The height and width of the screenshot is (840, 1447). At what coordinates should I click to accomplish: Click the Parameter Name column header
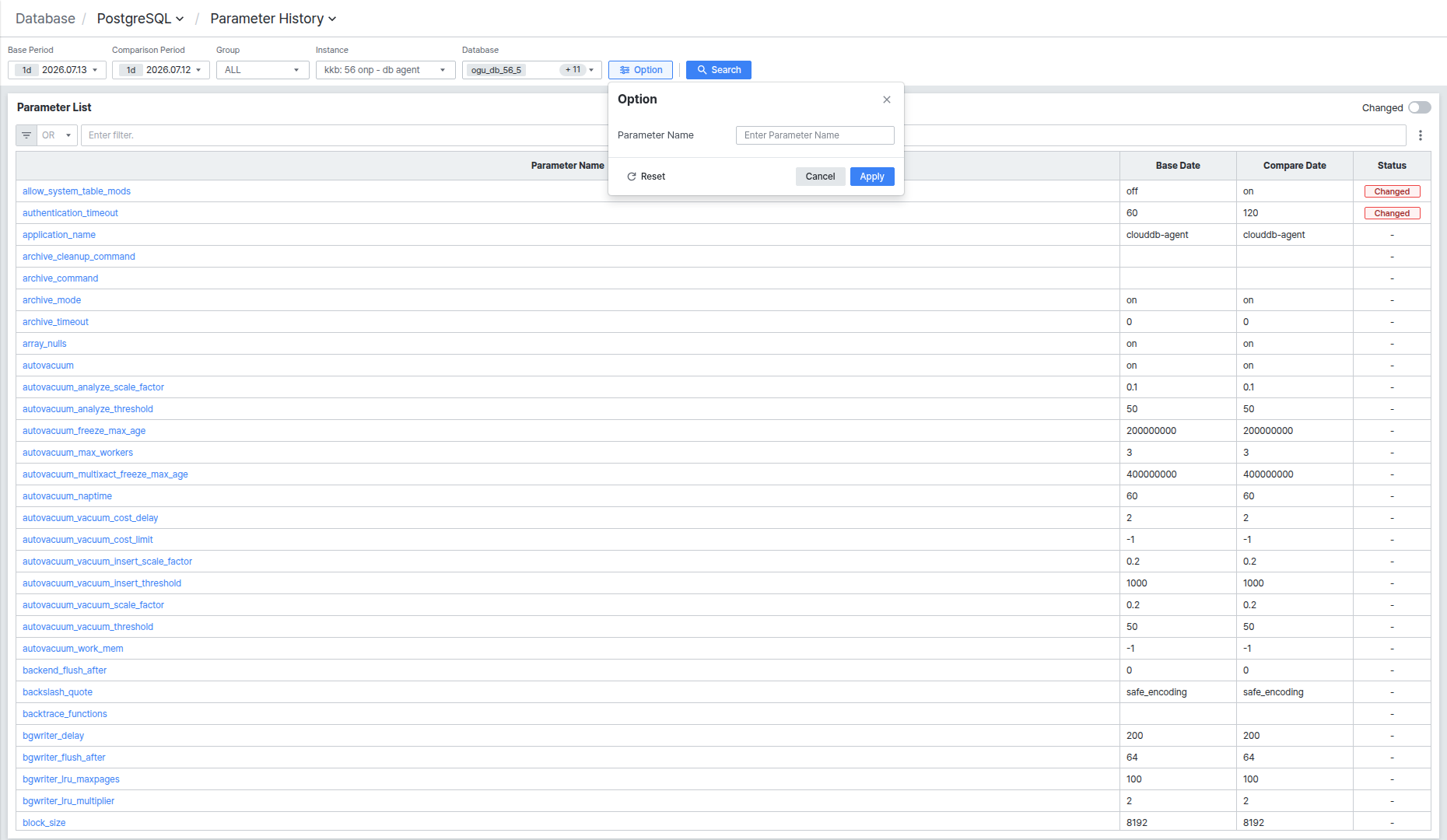click(568, 166)
